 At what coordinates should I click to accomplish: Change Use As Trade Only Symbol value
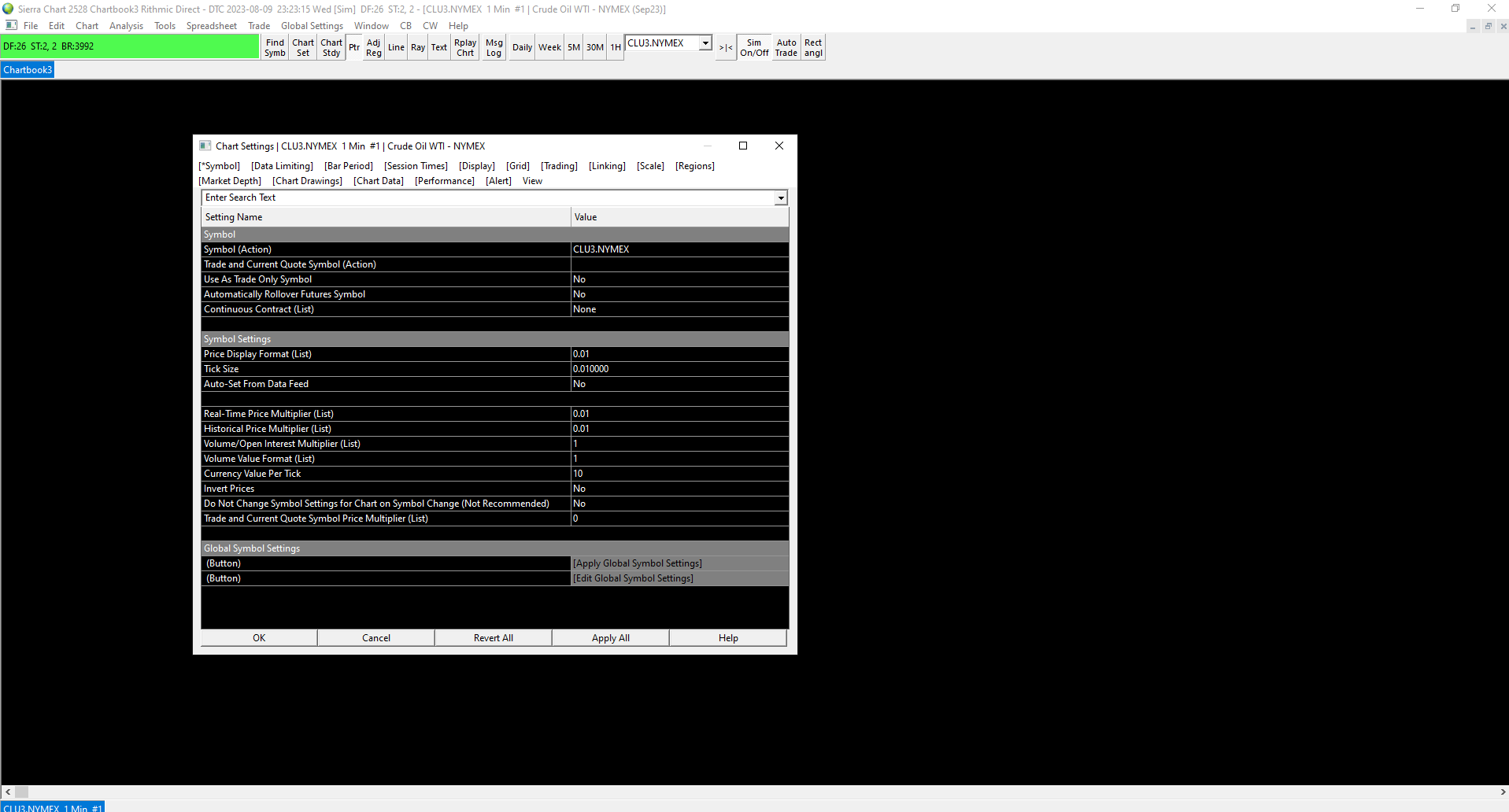[x=680, y=279]
